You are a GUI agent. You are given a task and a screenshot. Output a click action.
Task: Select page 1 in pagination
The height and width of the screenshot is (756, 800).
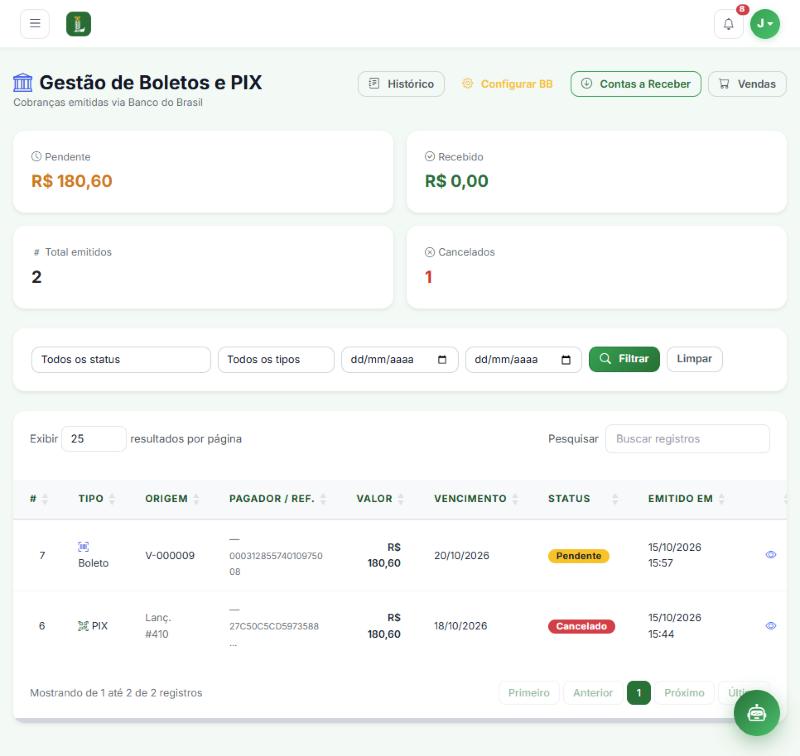(x=639, y=693)
